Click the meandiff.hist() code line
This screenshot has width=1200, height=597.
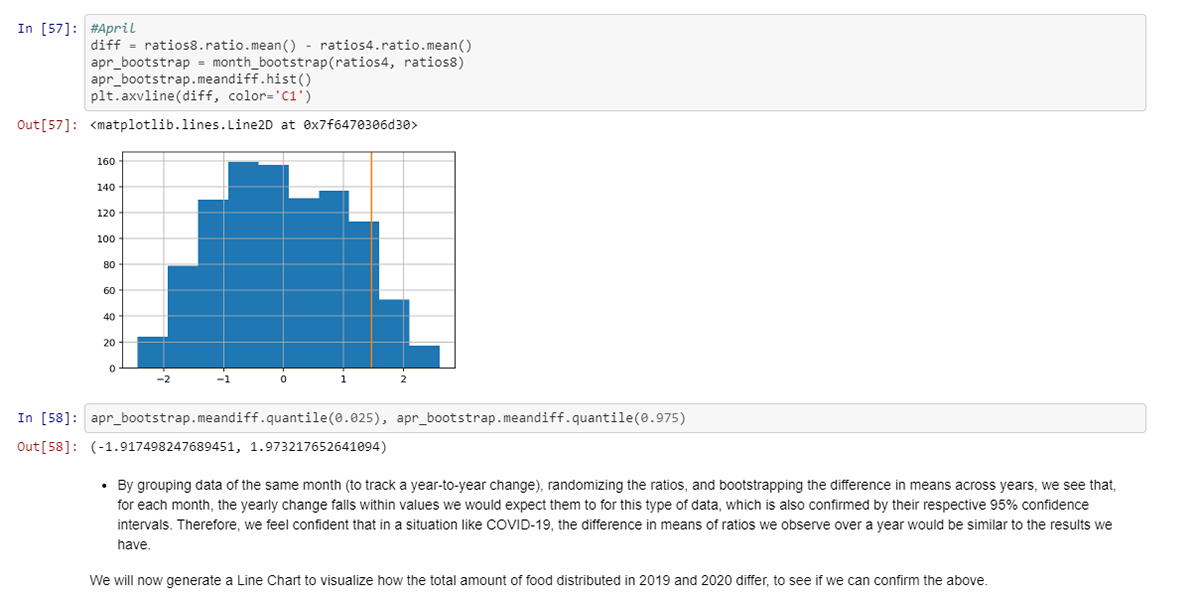(201, 79)
